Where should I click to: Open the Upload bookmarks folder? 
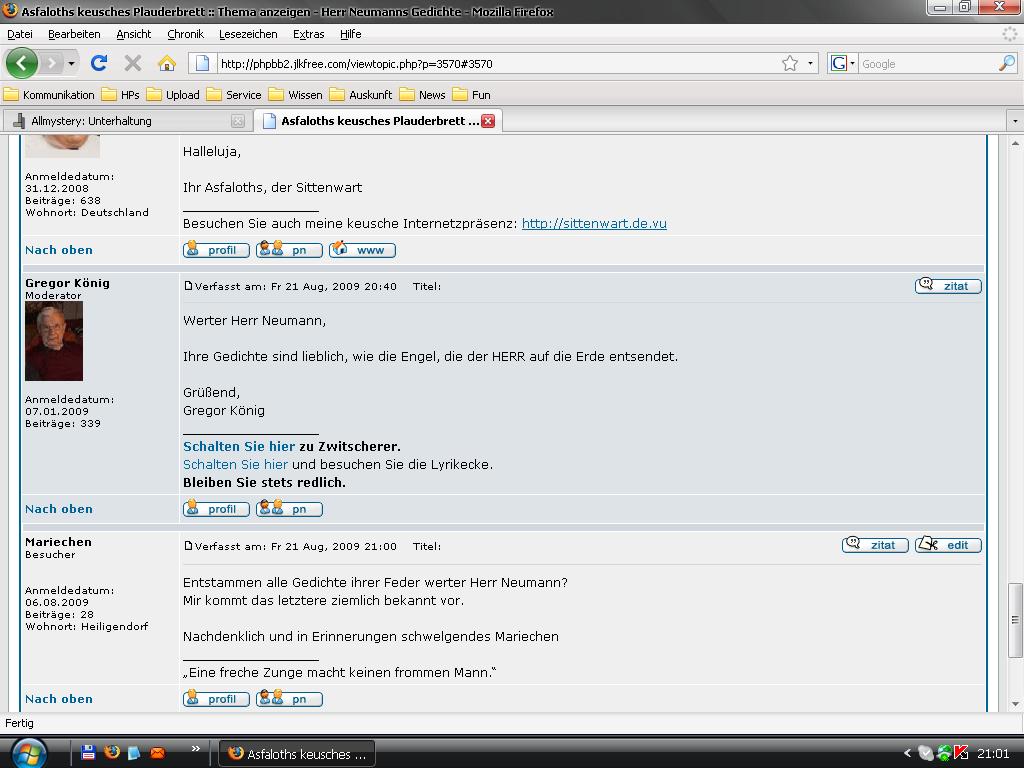173,95
